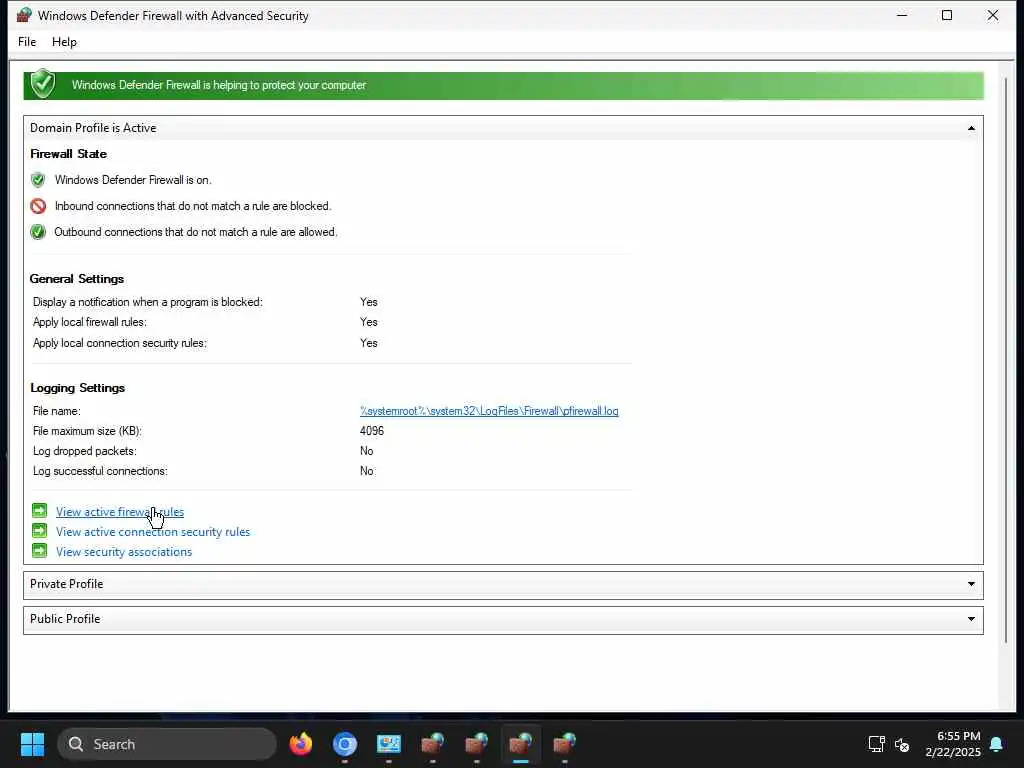The height and width of the screenshot is (768, 1024).
Task: Open the pfirewall.log file path link
Action: coord(488,411)
